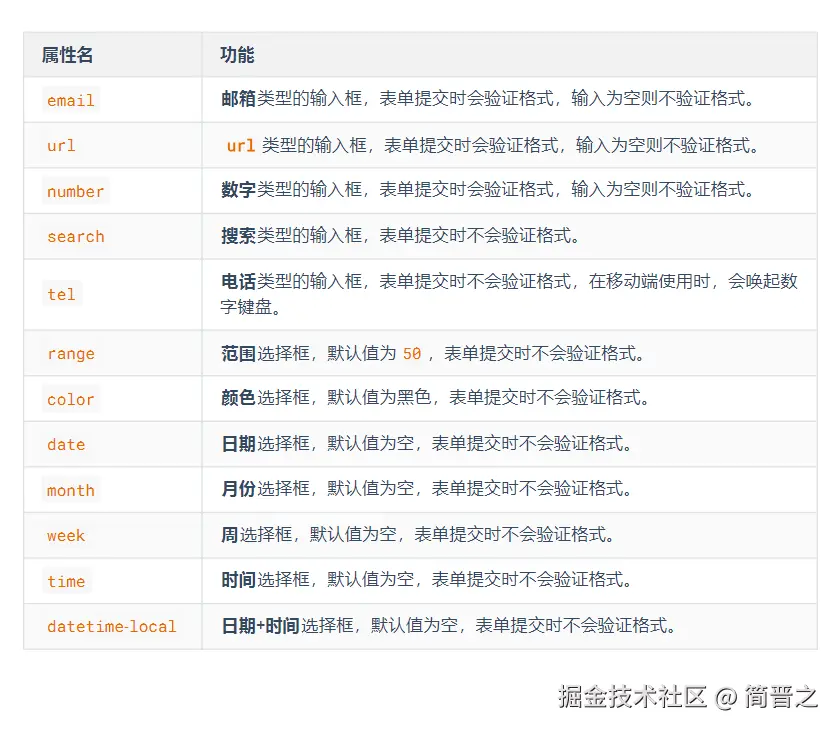Select the color attribute cell
Image resolution: width=840 pixels, height=732 pixels.
tap(70, 399)
